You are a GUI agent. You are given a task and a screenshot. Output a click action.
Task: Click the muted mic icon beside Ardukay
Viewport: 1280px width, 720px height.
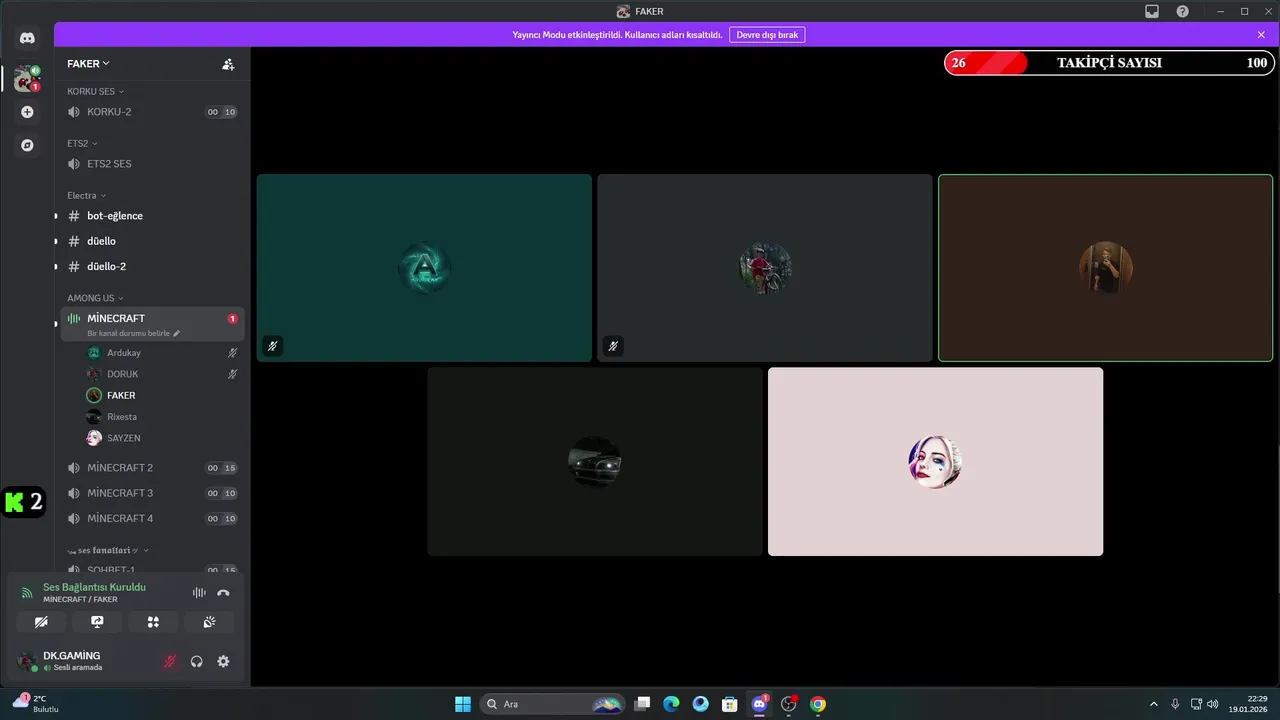click(232, 353)
